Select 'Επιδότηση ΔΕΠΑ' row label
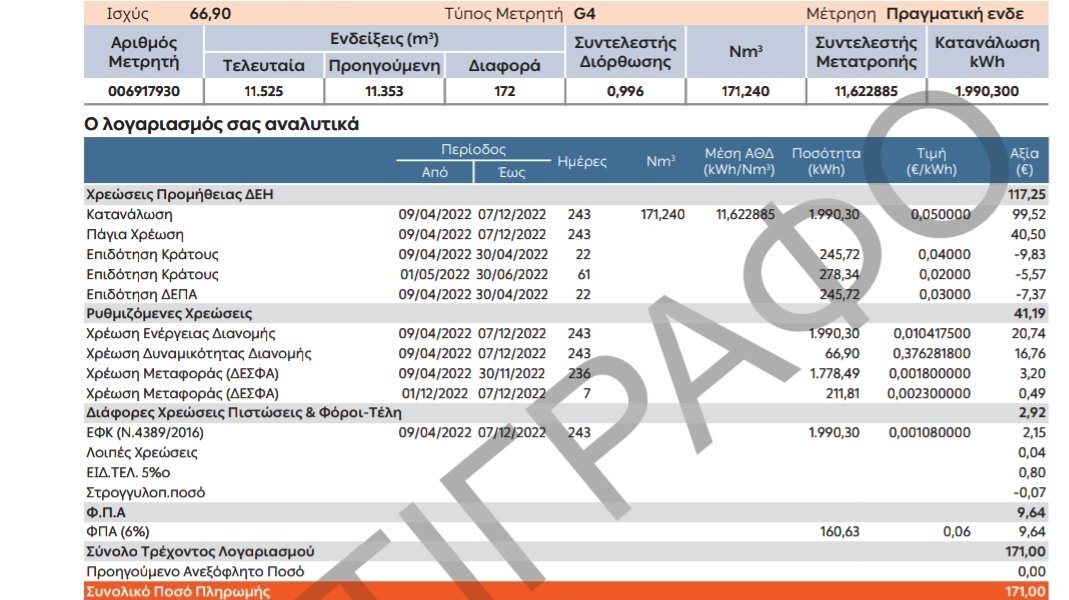 [142, 294]
